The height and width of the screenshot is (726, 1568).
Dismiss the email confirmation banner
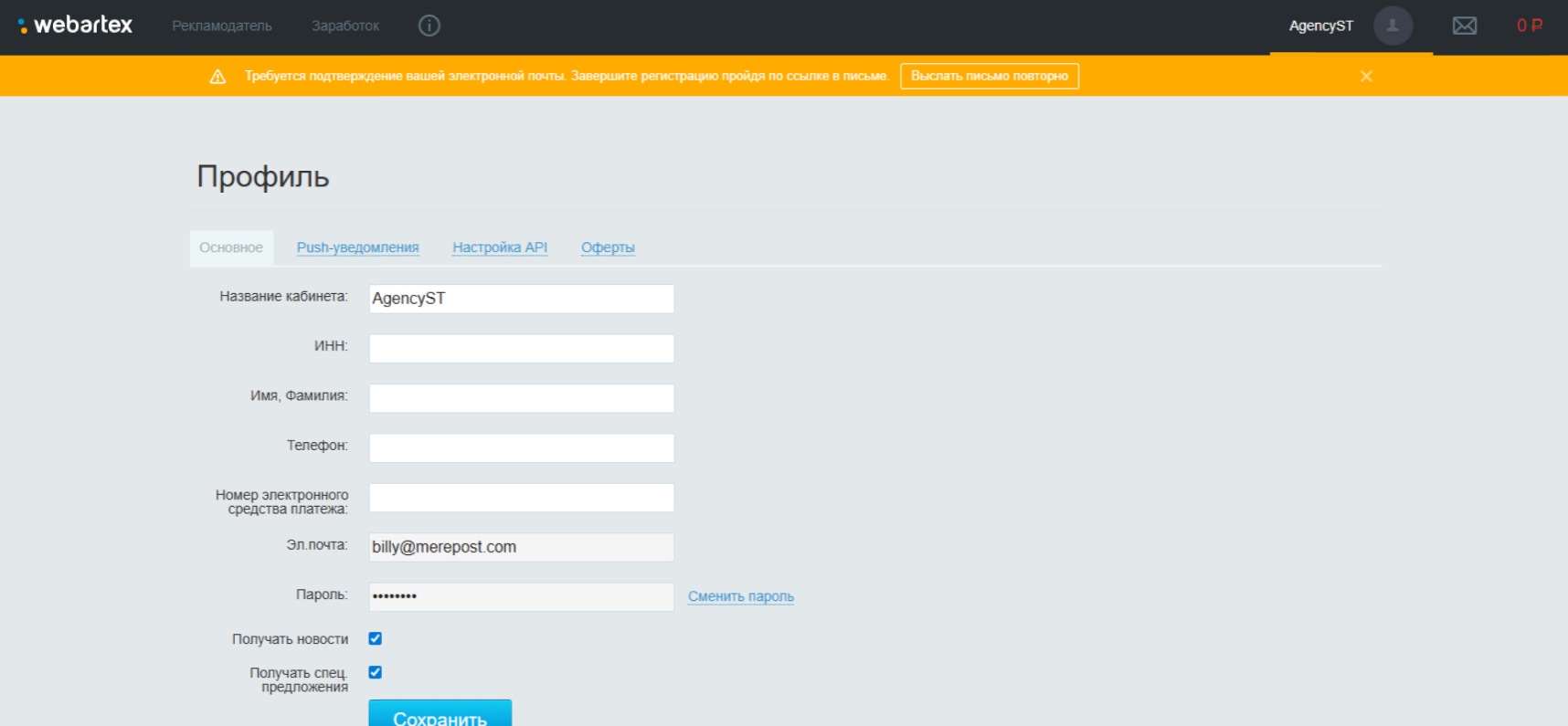tap(1366, 77)
